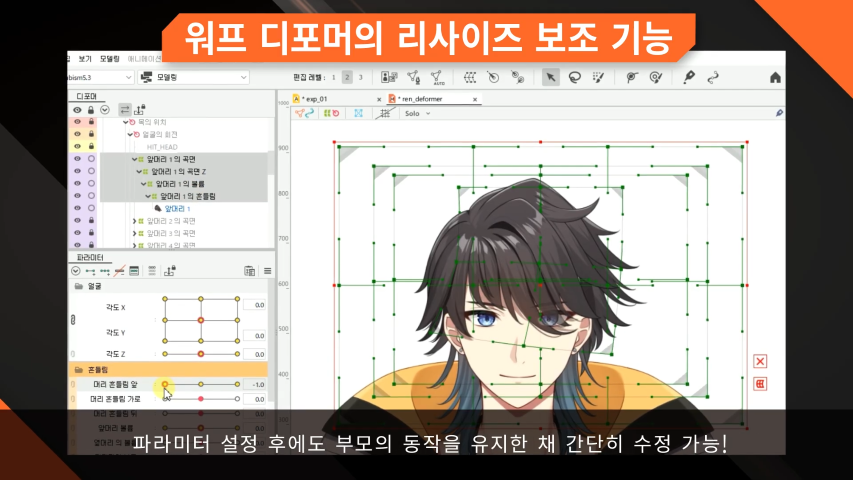
Task: Open the Deformer panel circled-arrow dropdown
Action: (105, 110)
